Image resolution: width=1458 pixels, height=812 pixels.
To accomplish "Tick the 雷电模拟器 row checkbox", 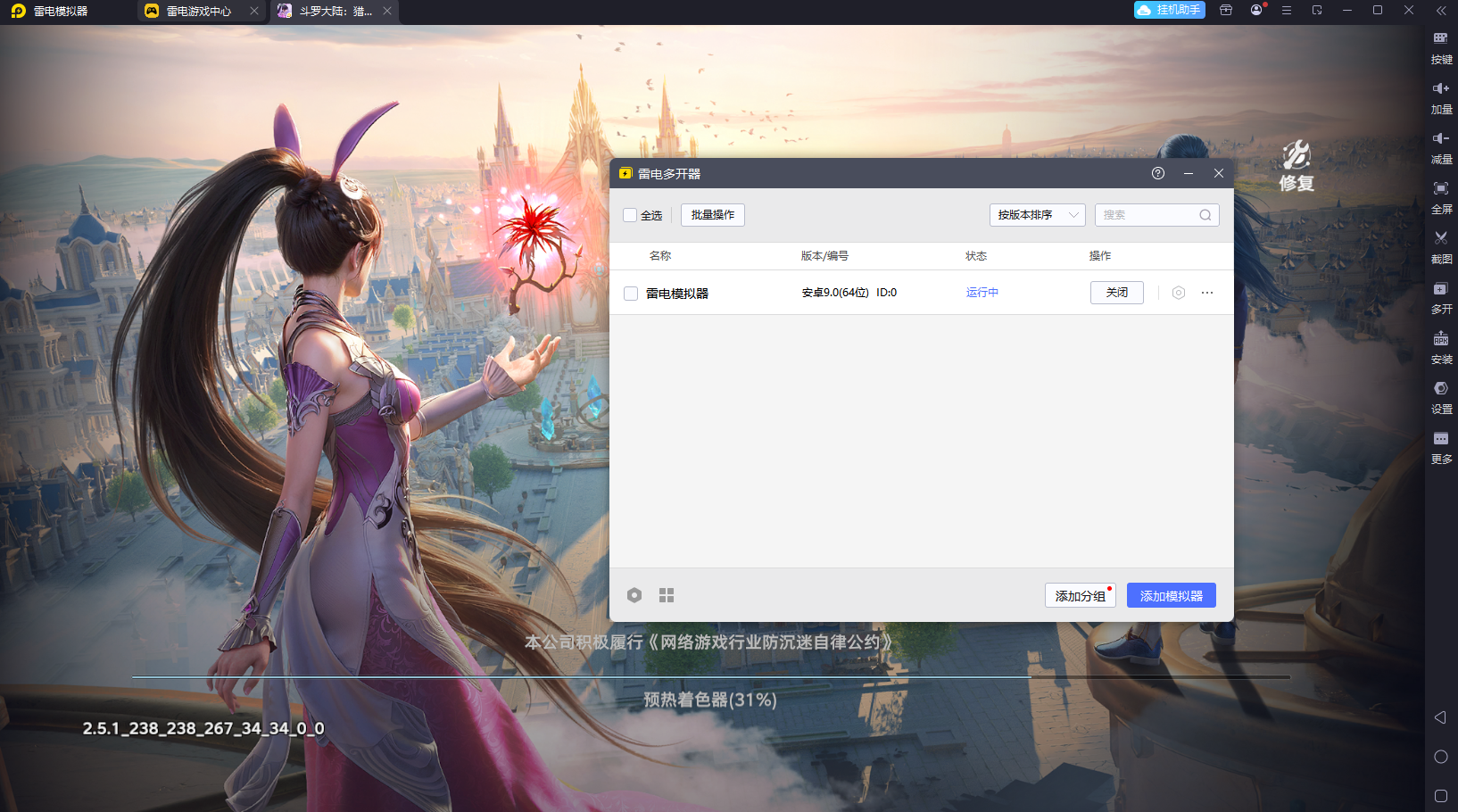I will pyautogui.click(x=631, y=294).
